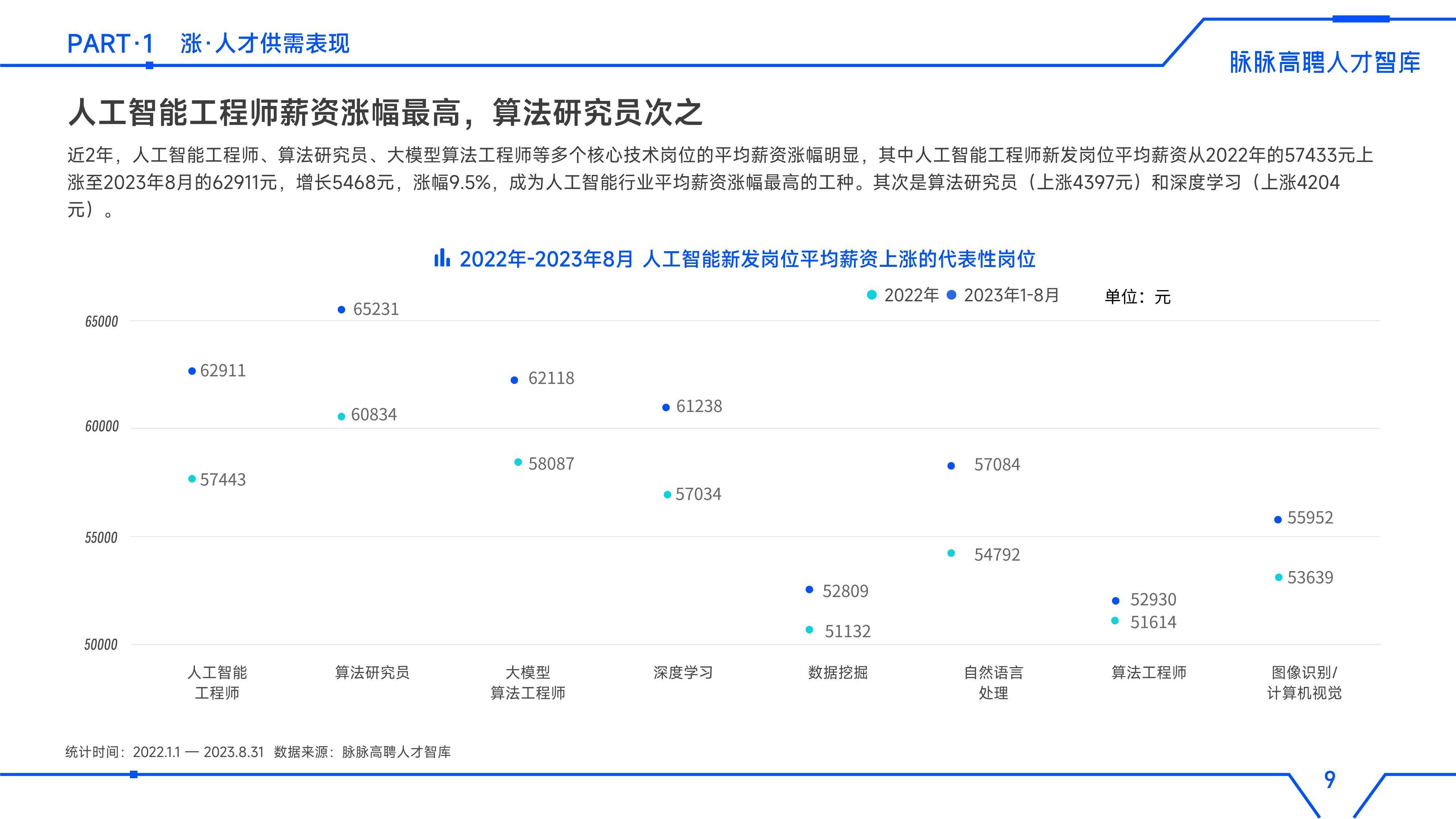
Task: Select the 61238 data label
Action: [699, 406]
